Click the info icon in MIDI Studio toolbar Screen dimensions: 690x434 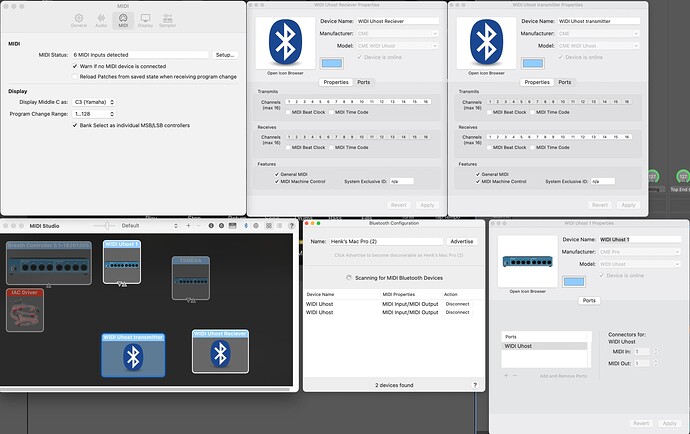click(211, 226)
